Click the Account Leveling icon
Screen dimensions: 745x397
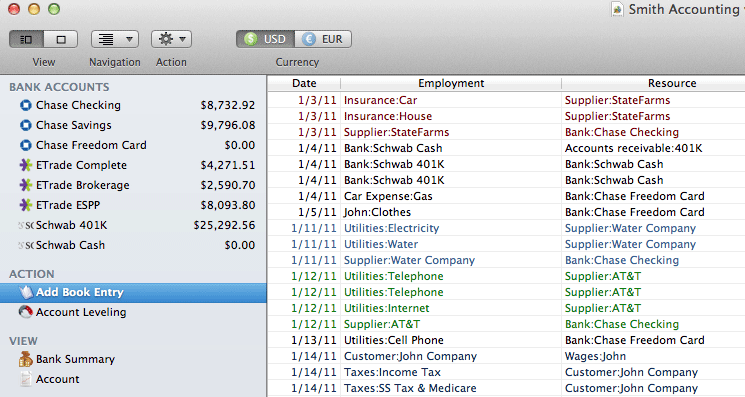tap(26, 312)
